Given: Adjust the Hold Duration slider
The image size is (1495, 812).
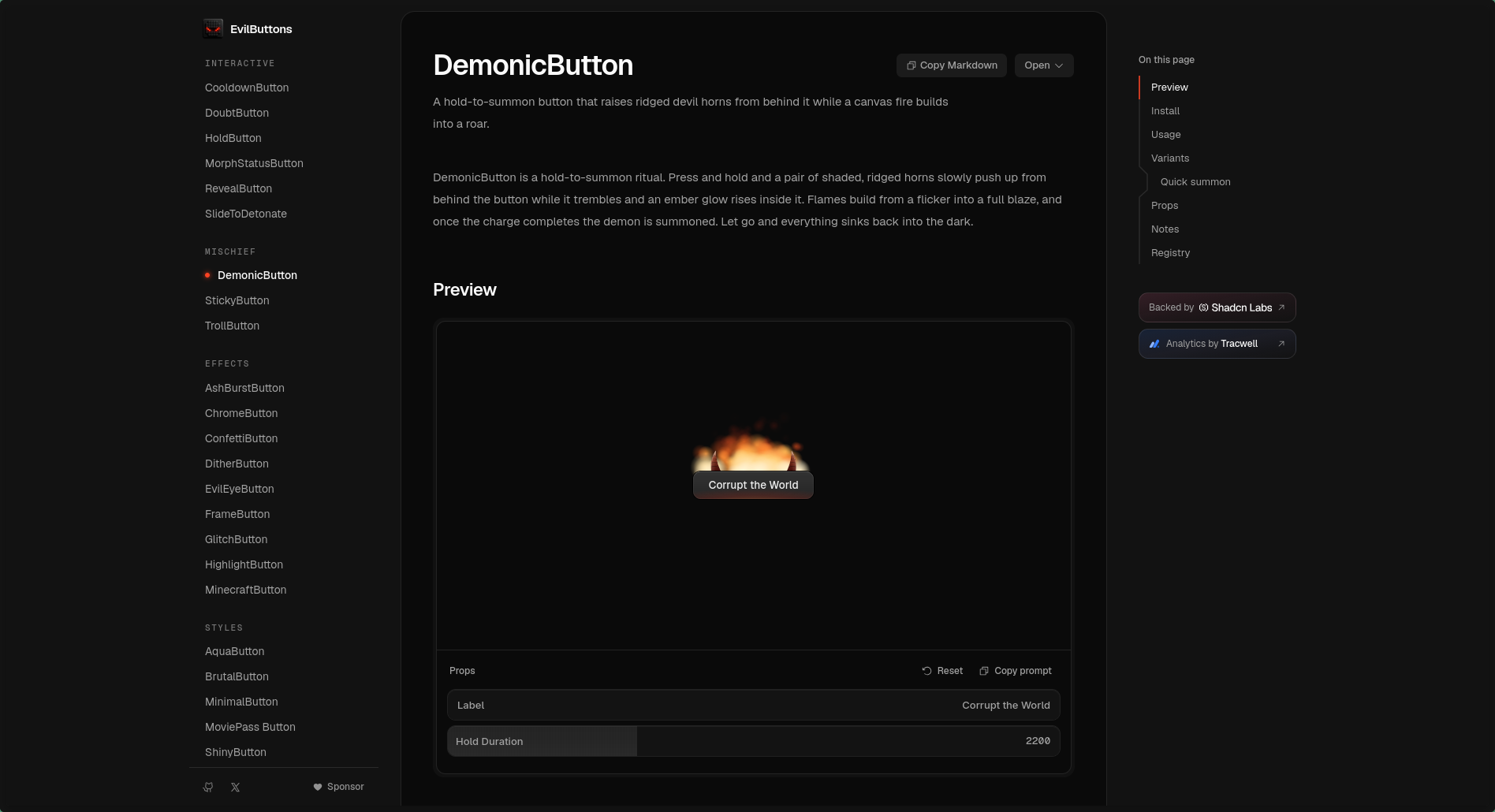Looking at the screenshot, I should coord(753,741).
